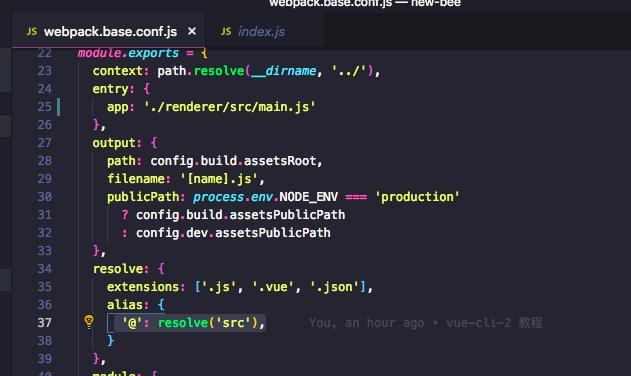Click the word 'context' on line 23
The height and width of the screenshot is (376, 631).
tap(118, 71)
